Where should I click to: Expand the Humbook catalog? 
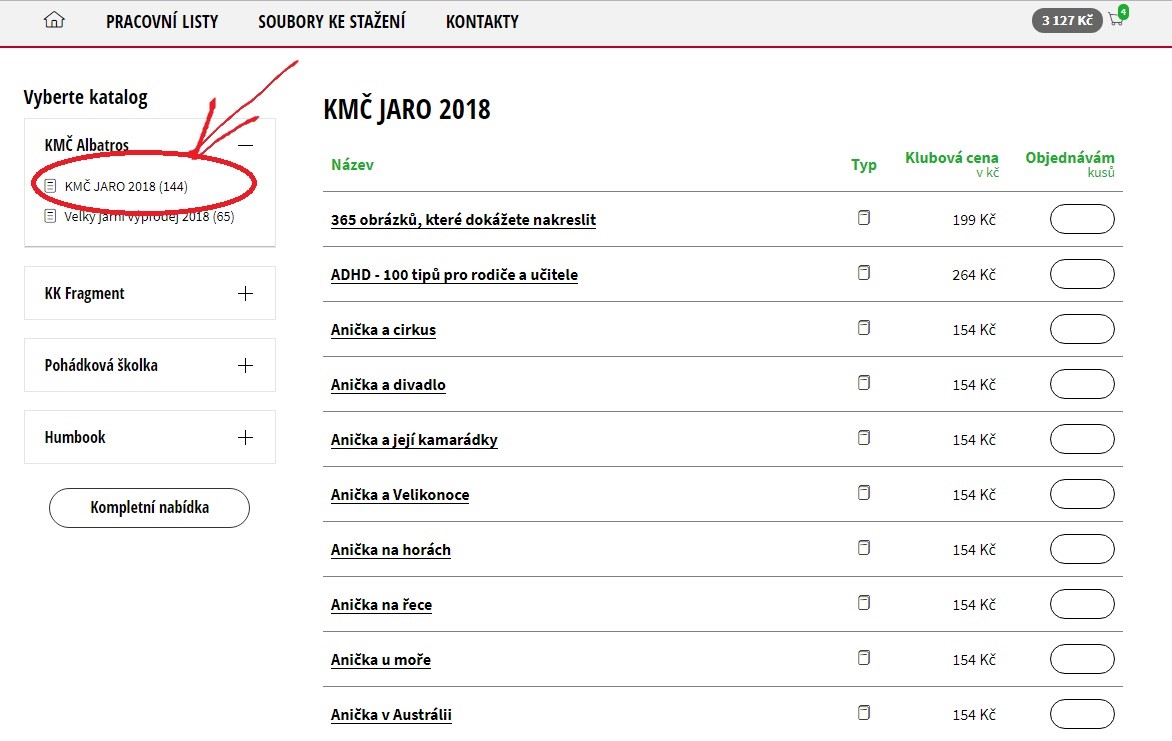pyautogui.click(x=245, y=437)
